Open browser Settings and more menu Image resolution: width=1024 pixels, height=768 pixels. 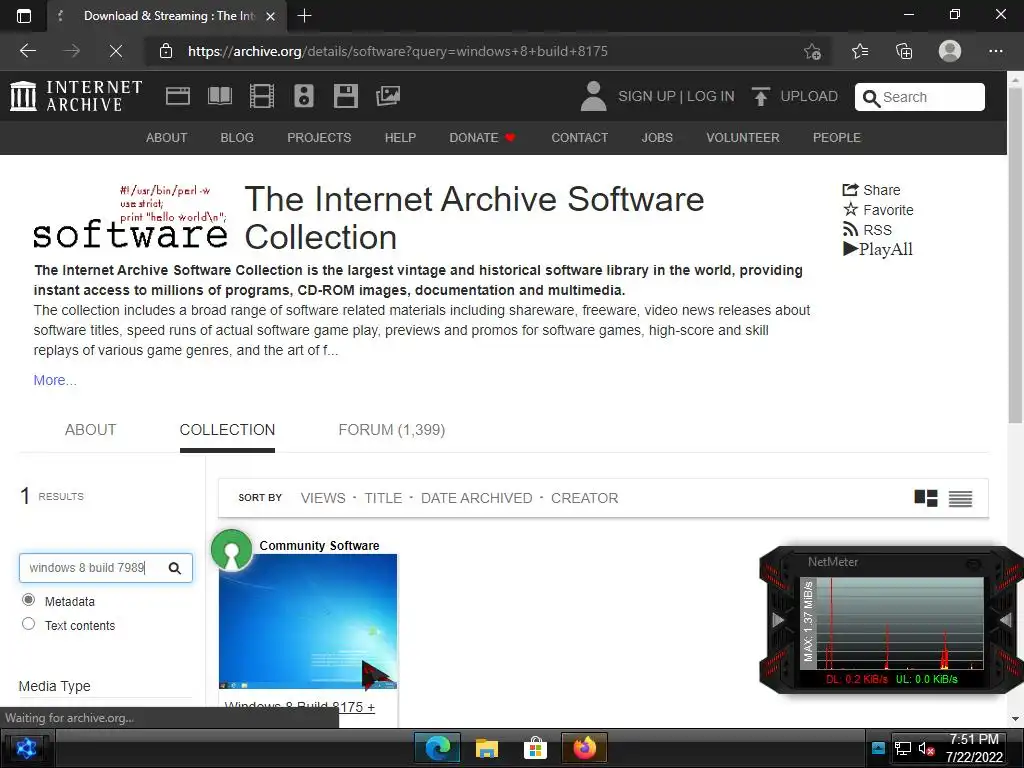point(995,51)
